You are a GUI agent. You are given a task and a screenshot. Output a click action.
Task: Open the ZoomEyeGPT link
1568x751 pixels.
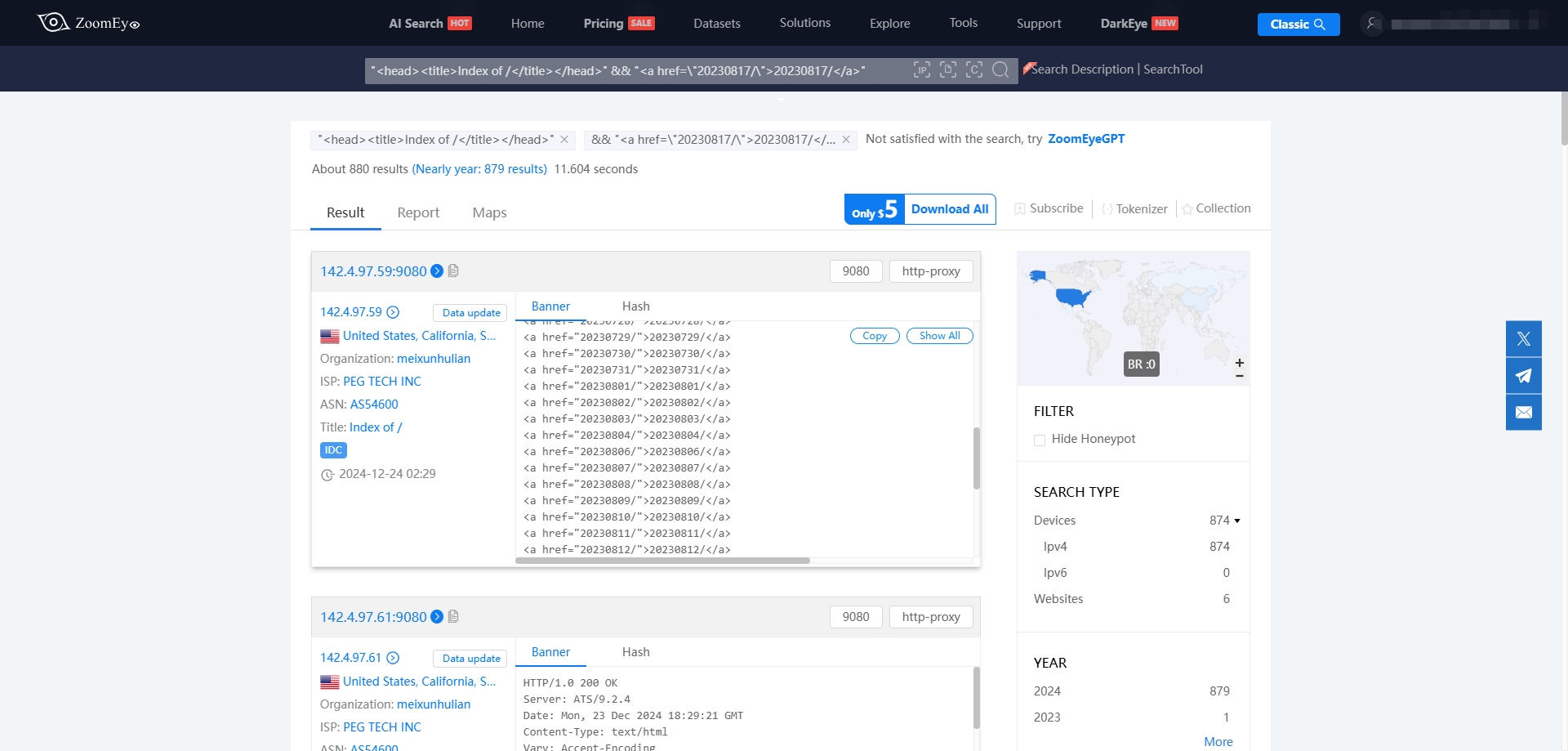pyautogui.click(x=1086, y=139)
